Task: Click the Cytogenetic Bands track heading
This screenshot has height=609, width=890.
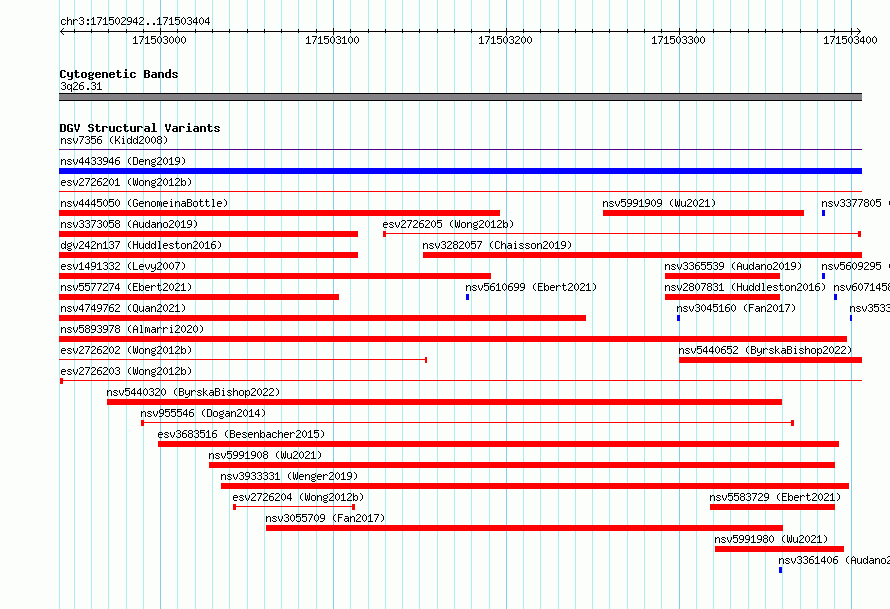Action: (119, 74)
